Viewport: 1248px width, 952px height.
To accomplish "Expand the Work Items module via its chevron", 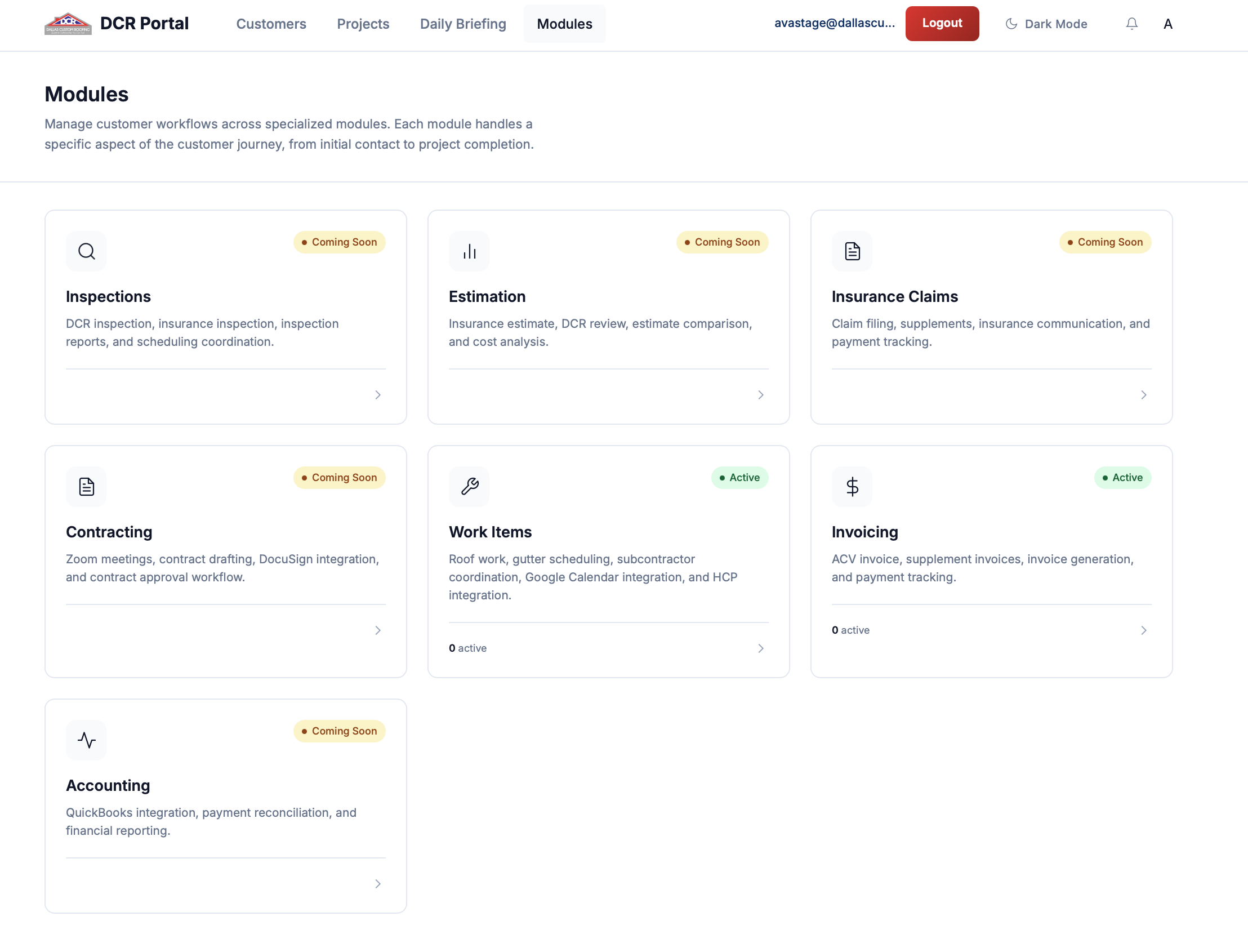I will pos(761,648).
